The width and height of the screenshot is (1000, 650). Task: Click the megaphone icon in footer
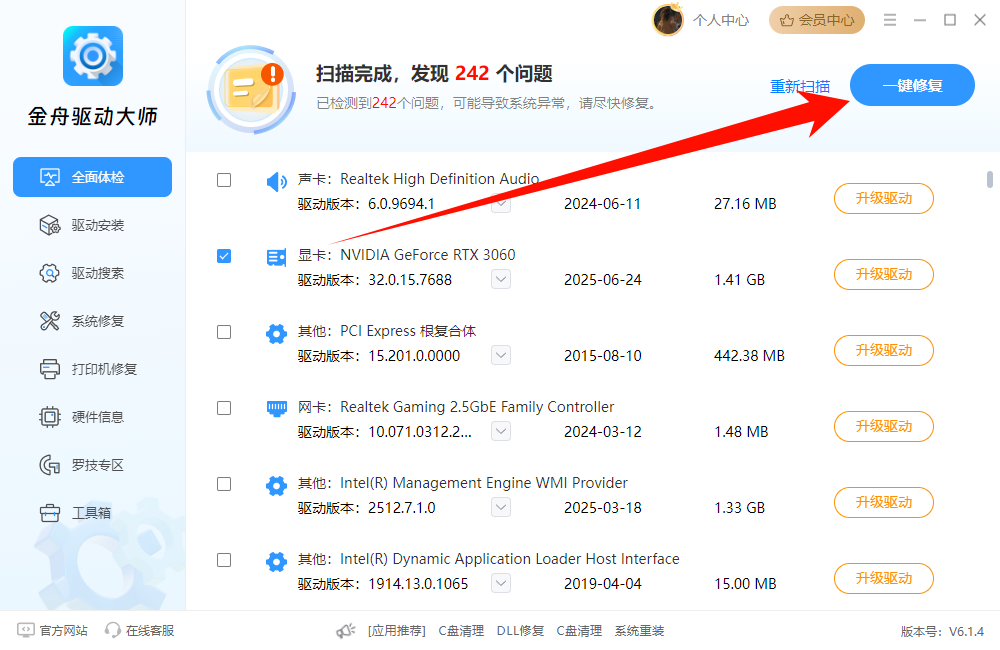click(346, 631)
